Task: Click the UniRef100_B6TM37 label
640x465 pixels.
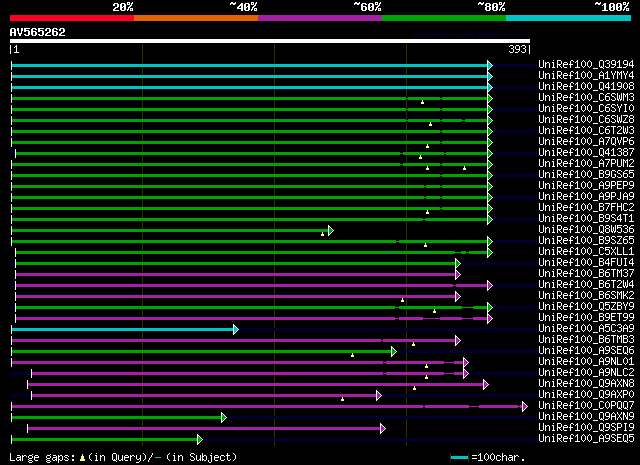Action: (586, 274)
